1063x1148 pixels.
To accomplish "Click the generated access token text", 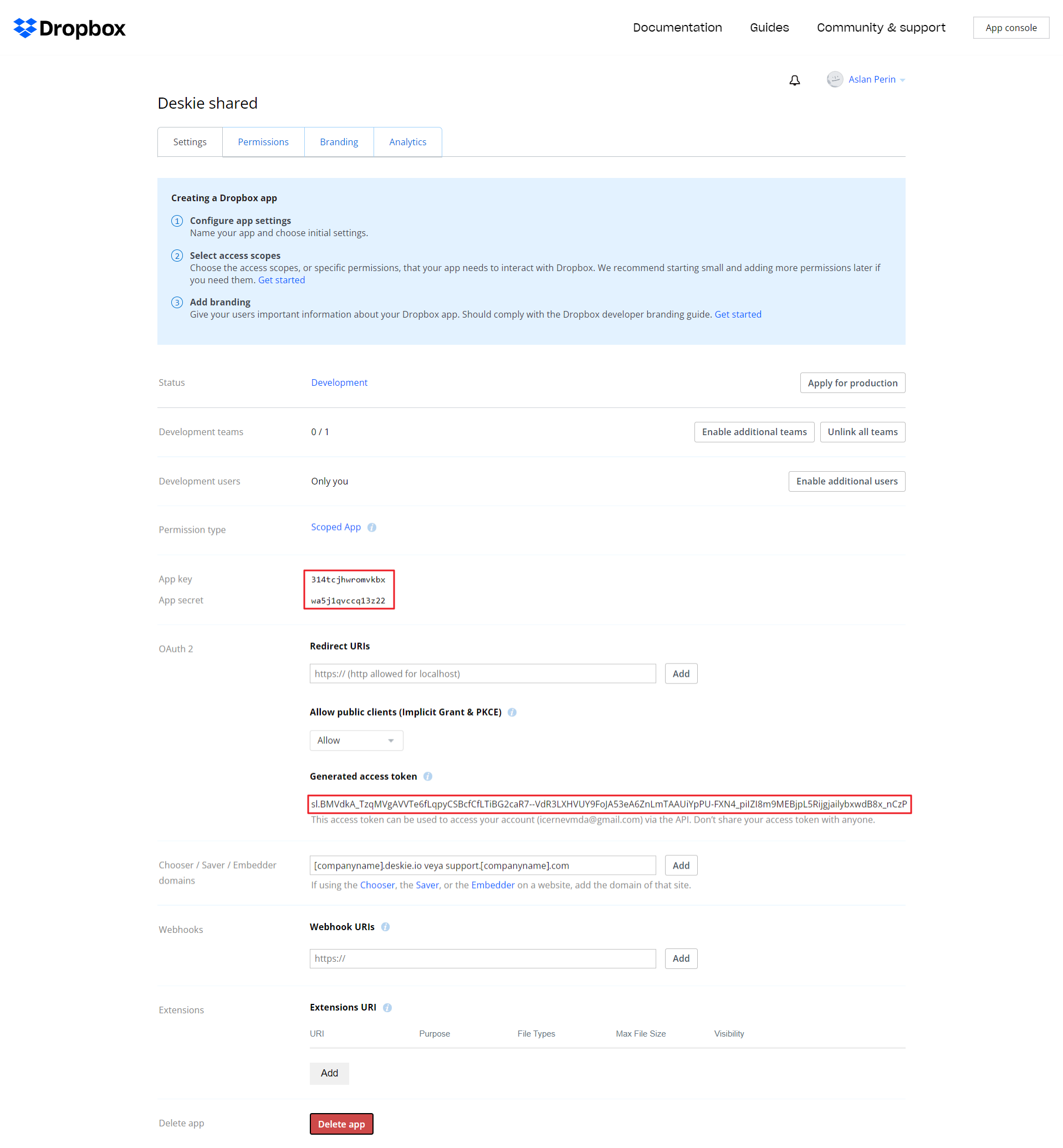I will 609,804.
